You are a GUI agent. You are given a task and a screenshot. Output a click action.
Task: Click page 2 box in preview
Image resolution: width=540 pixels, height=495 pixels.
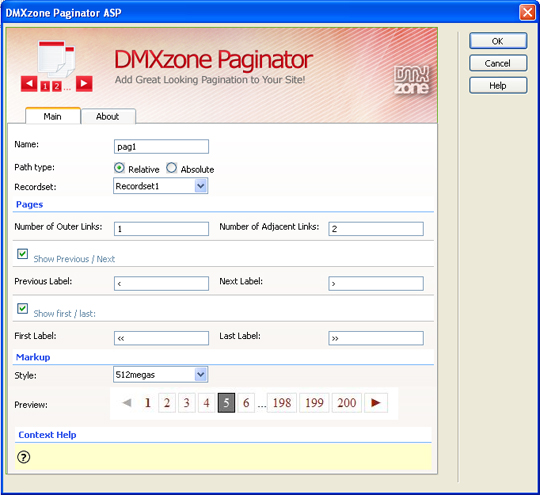(x=167, y=402)
